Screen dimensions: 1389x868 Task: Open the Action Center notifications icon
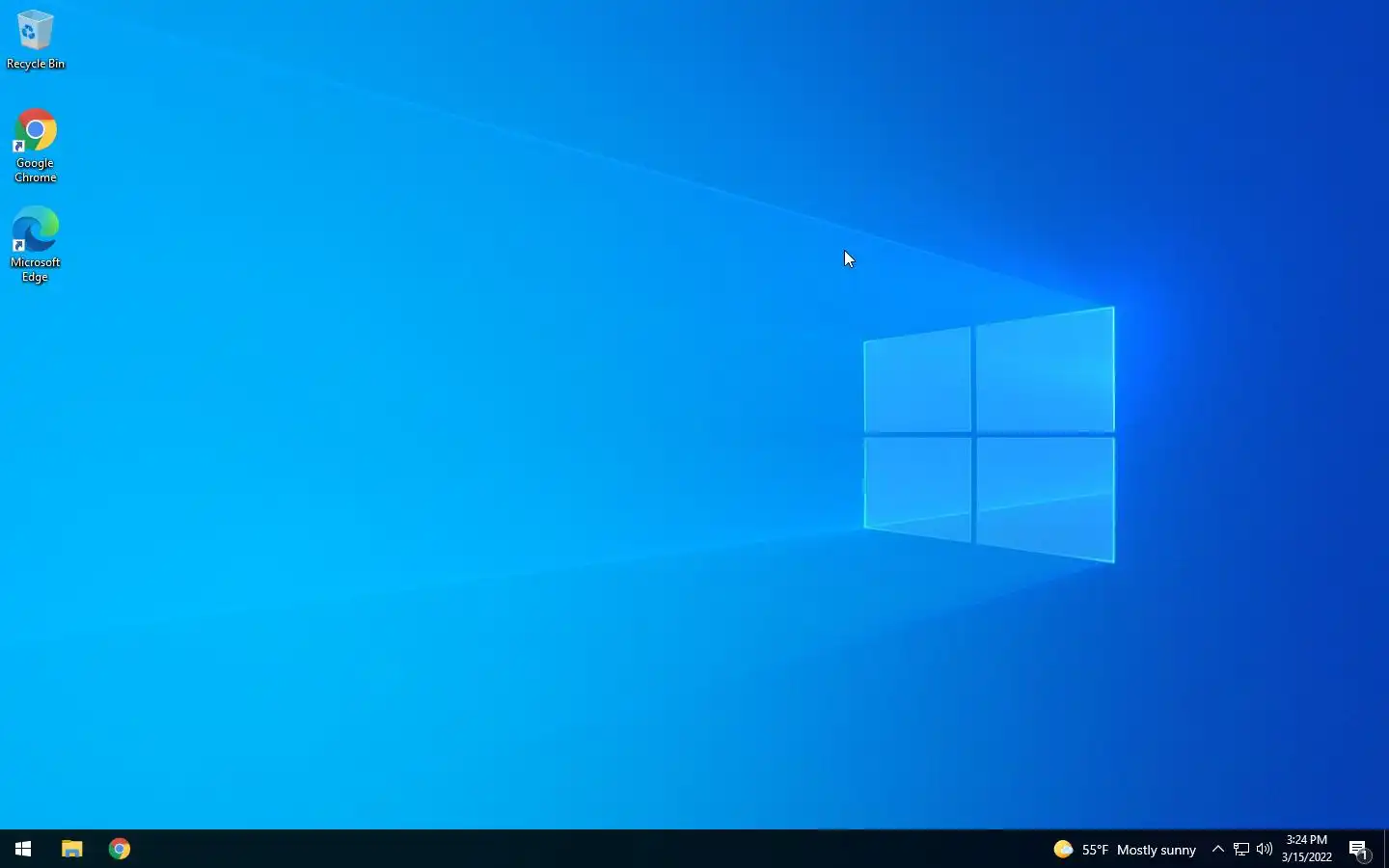pyautogui.click(x=1359, y=850)
